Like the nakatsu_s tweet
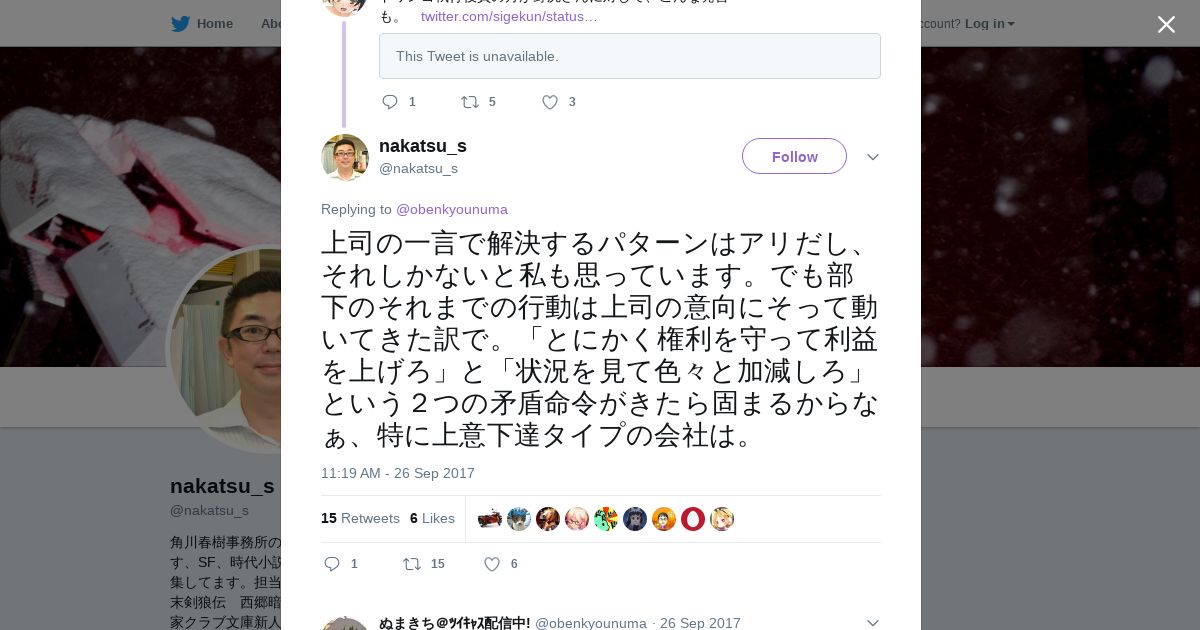The height and width of the screenshot is (630, 1200). [x=492, y=564]
